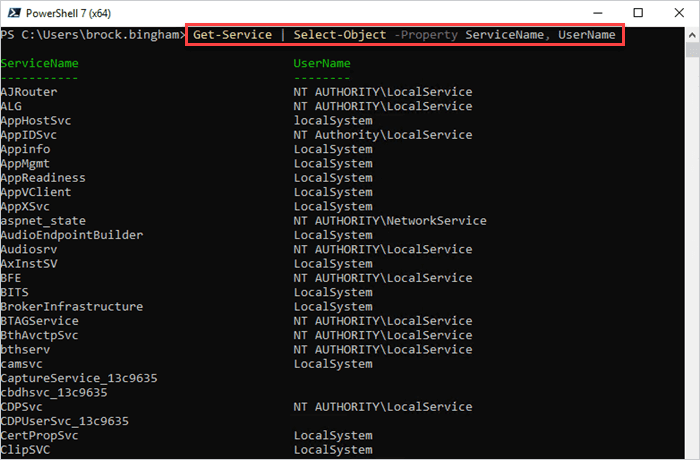Click the LocalSystem value for ClipSVC

333,449
